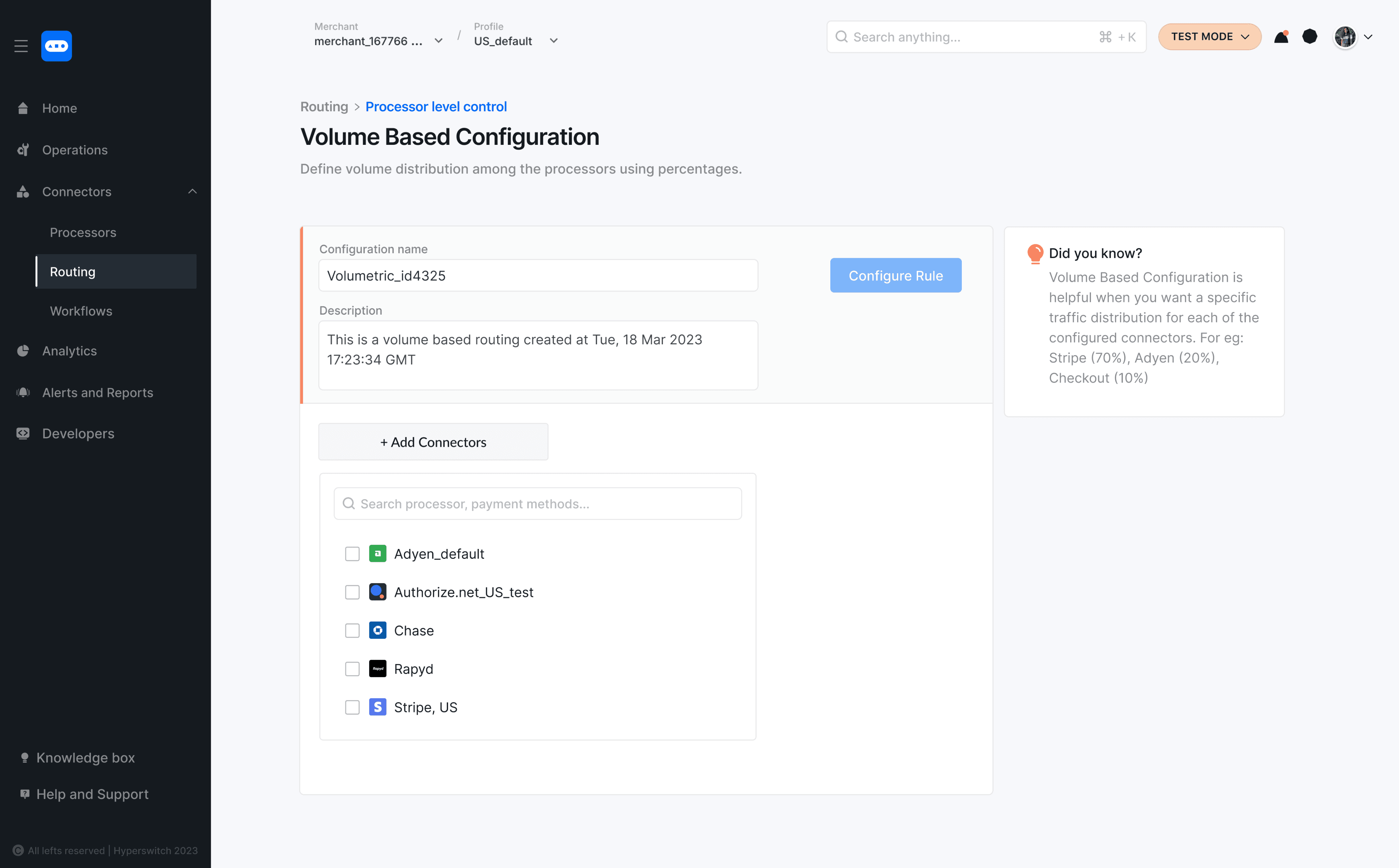Click into the Description text area
Viewport: 1399px width, 868px height.
[x=538, y=355]
